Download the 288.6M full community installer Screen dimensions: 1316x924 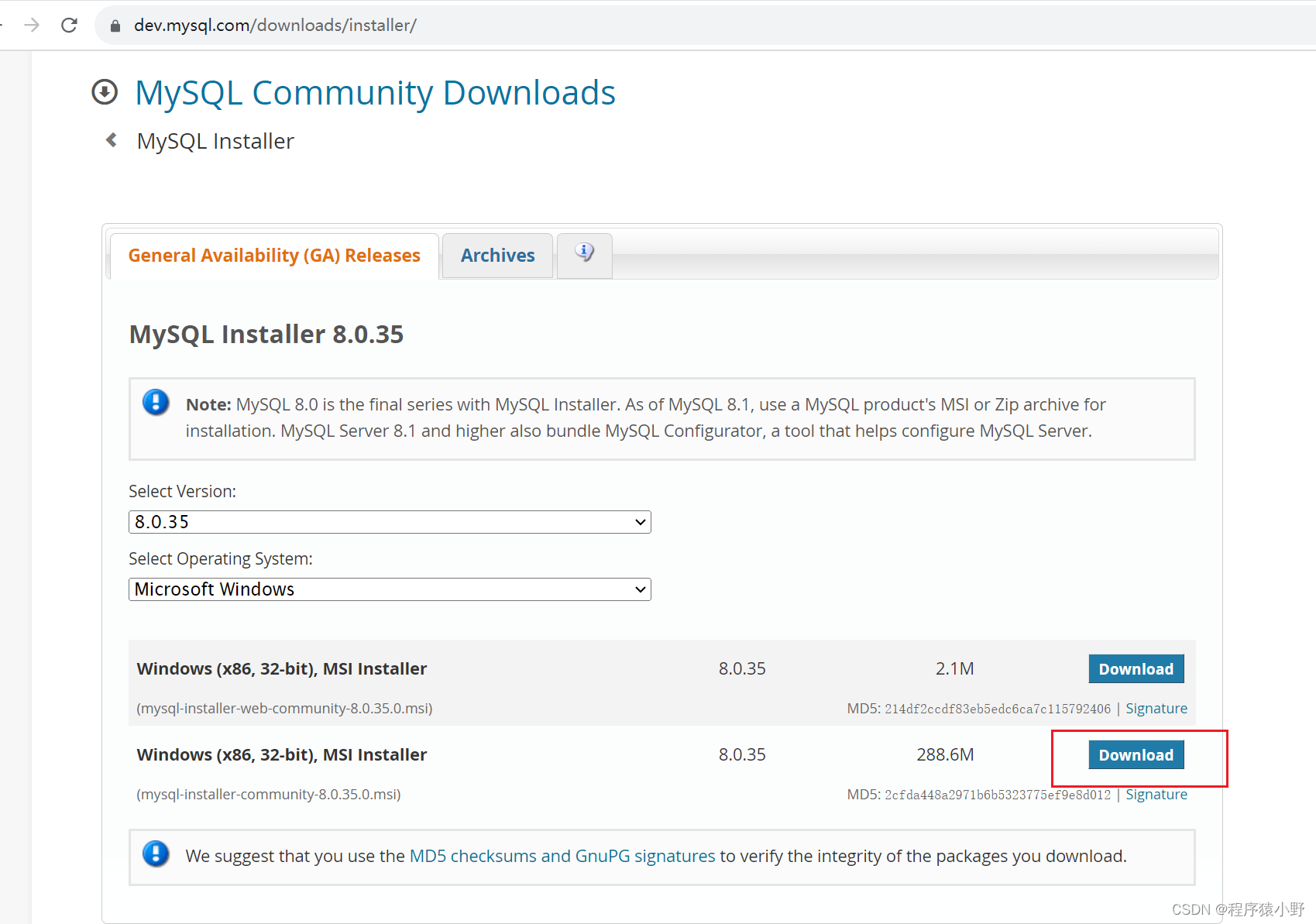(x=1136, y=755)
